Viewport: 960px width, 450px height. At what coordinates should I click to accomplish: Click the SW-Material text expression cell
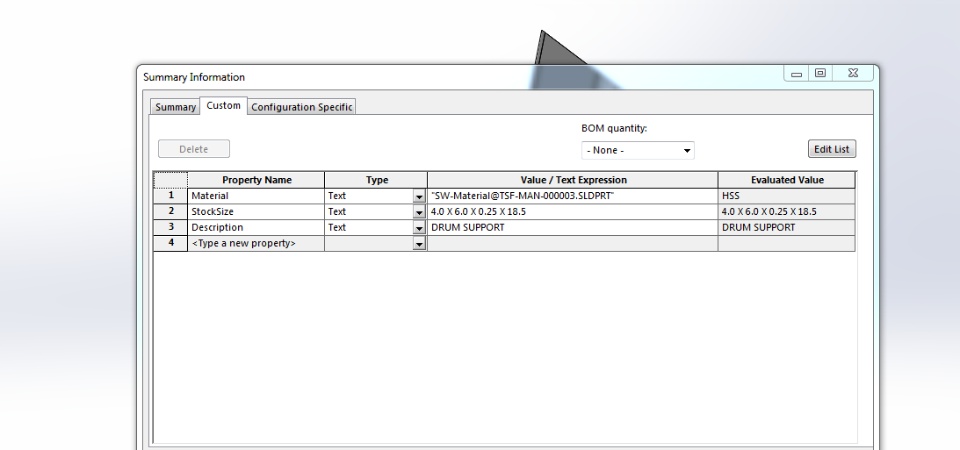coord(572,196)
